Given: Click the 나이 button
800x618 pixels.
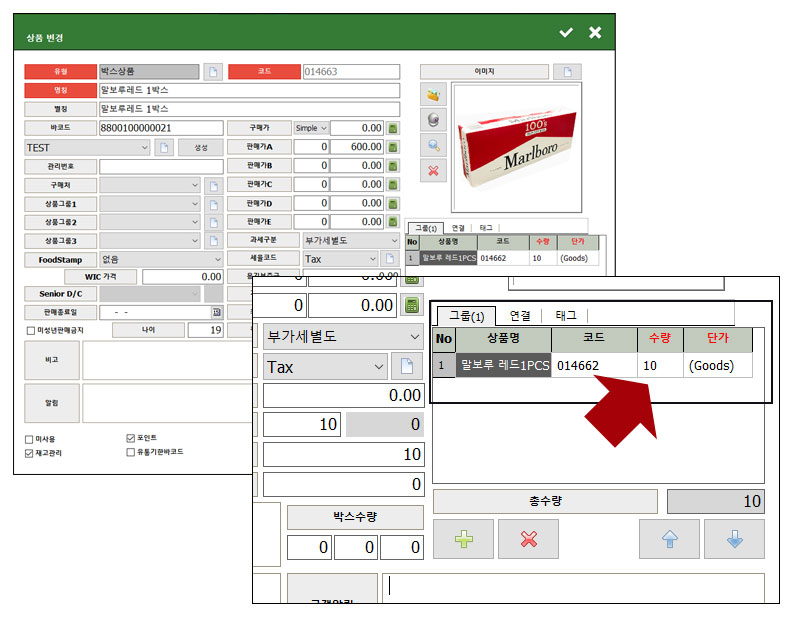Looking at the screenshot, I should [x=148, y=330].
